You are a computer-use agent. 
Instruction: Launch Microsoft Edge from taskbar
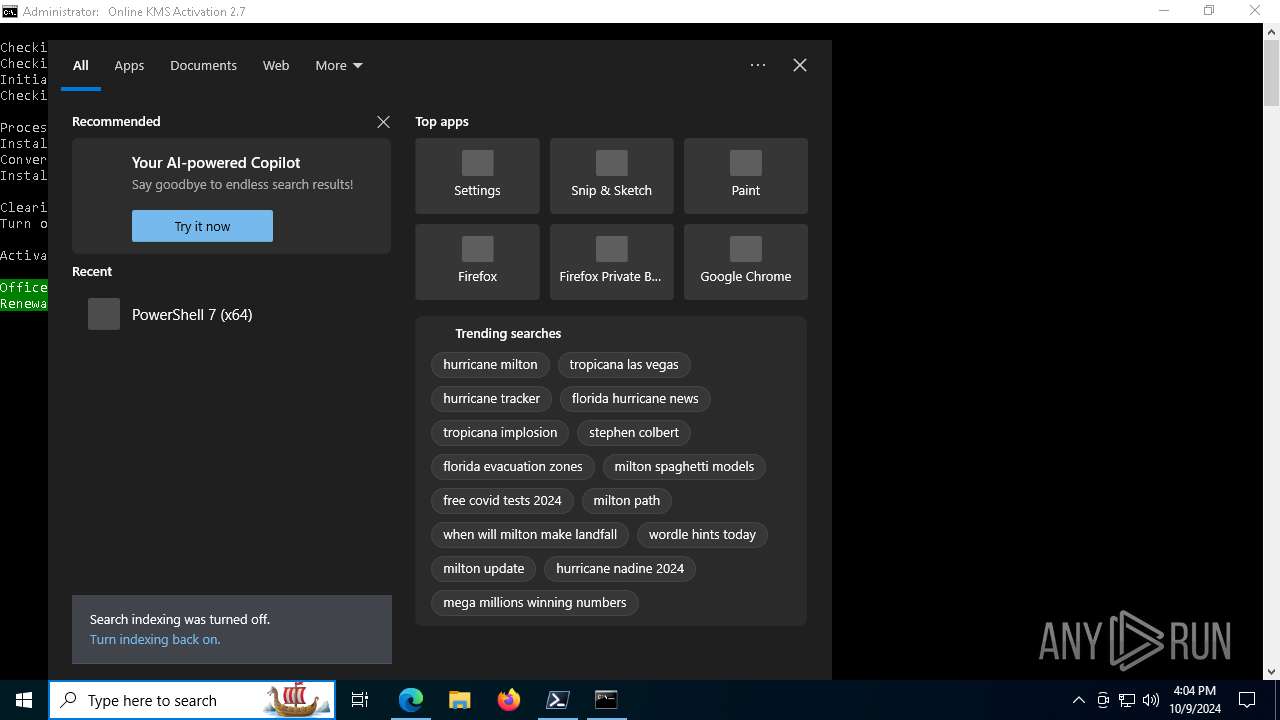click(411, 700)
